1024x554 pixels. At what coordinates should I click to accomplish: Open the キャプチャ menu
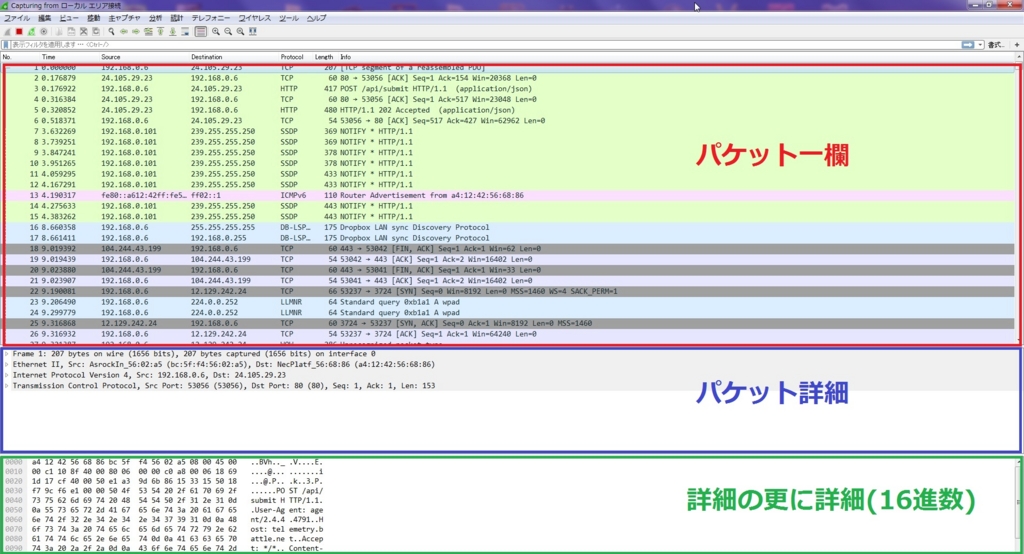124,18
